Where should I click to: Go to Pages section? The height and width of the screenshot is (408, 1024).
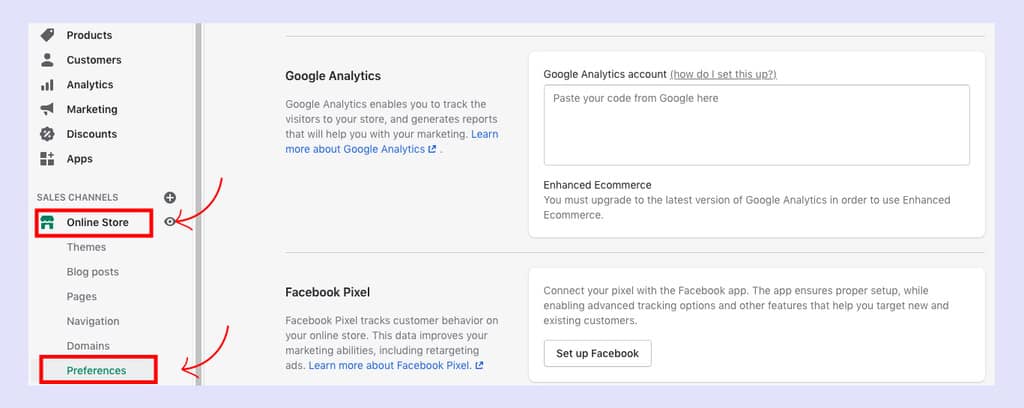coord(82,297)
